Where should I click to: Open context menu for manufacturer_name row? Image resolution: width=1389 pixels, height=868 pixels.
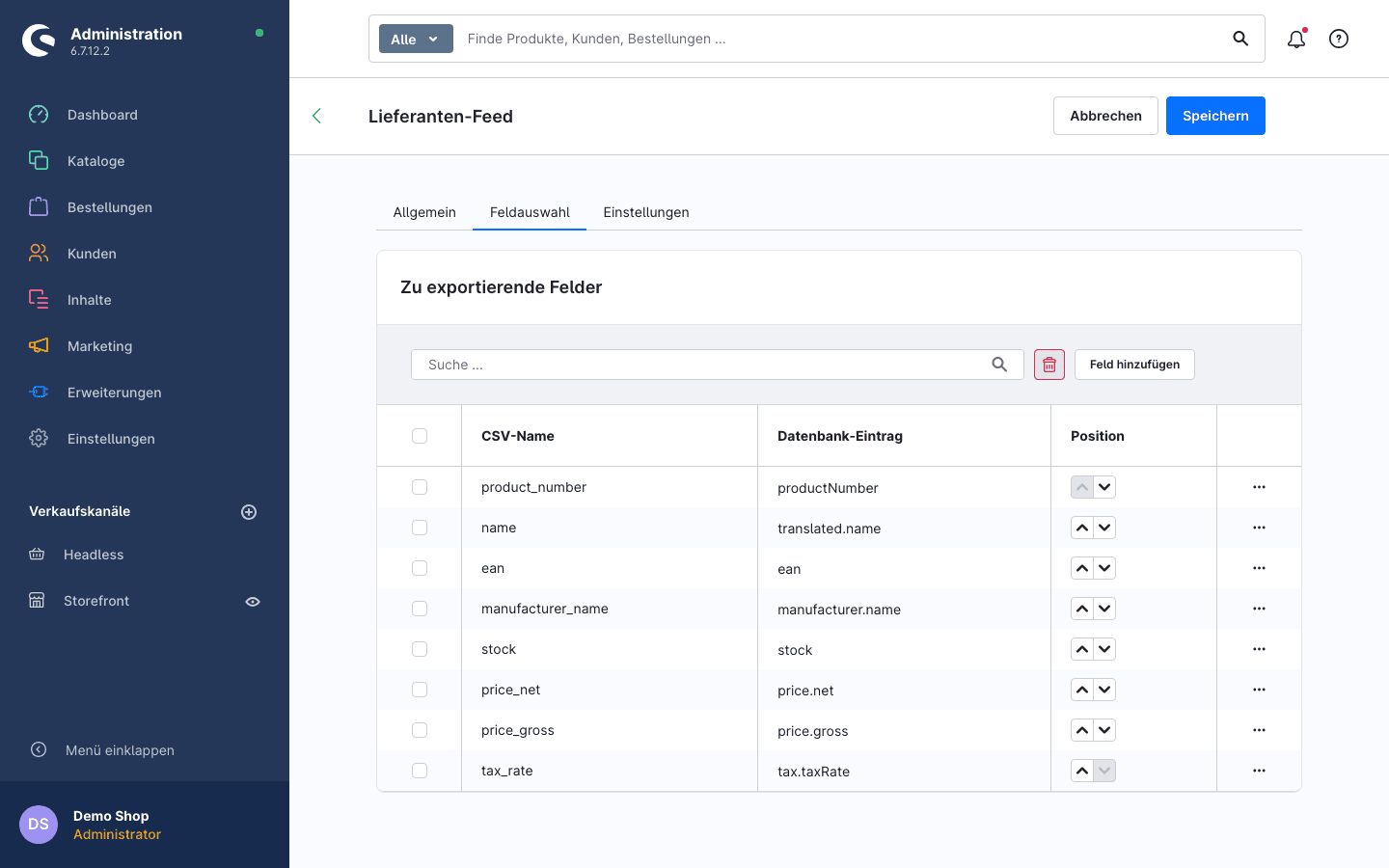[x=1259, y=609]
